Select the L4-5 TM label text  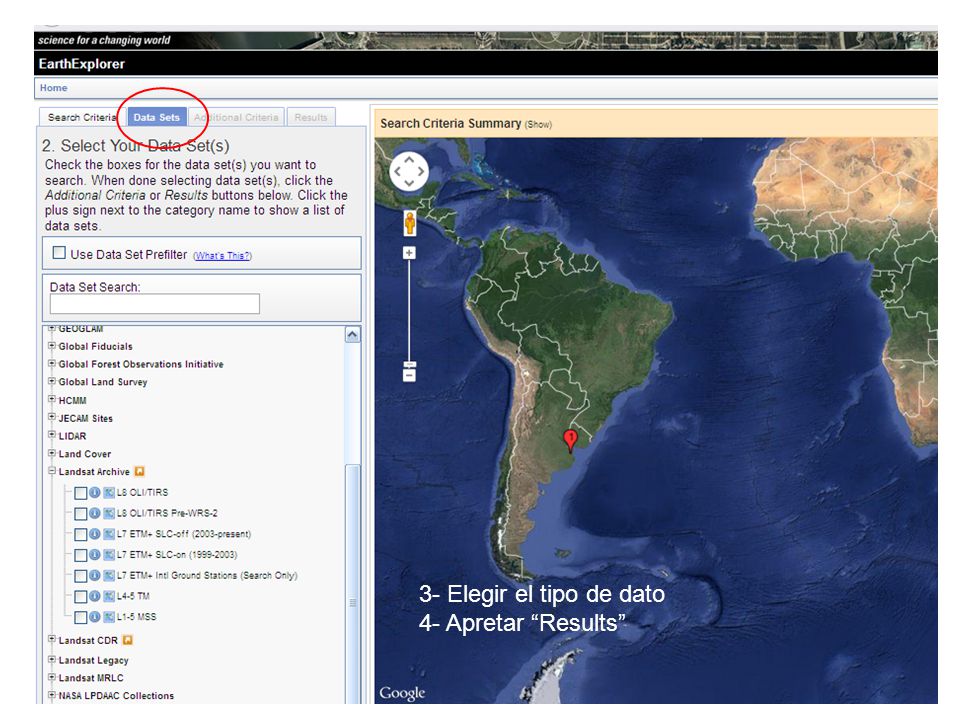point(133,596)
